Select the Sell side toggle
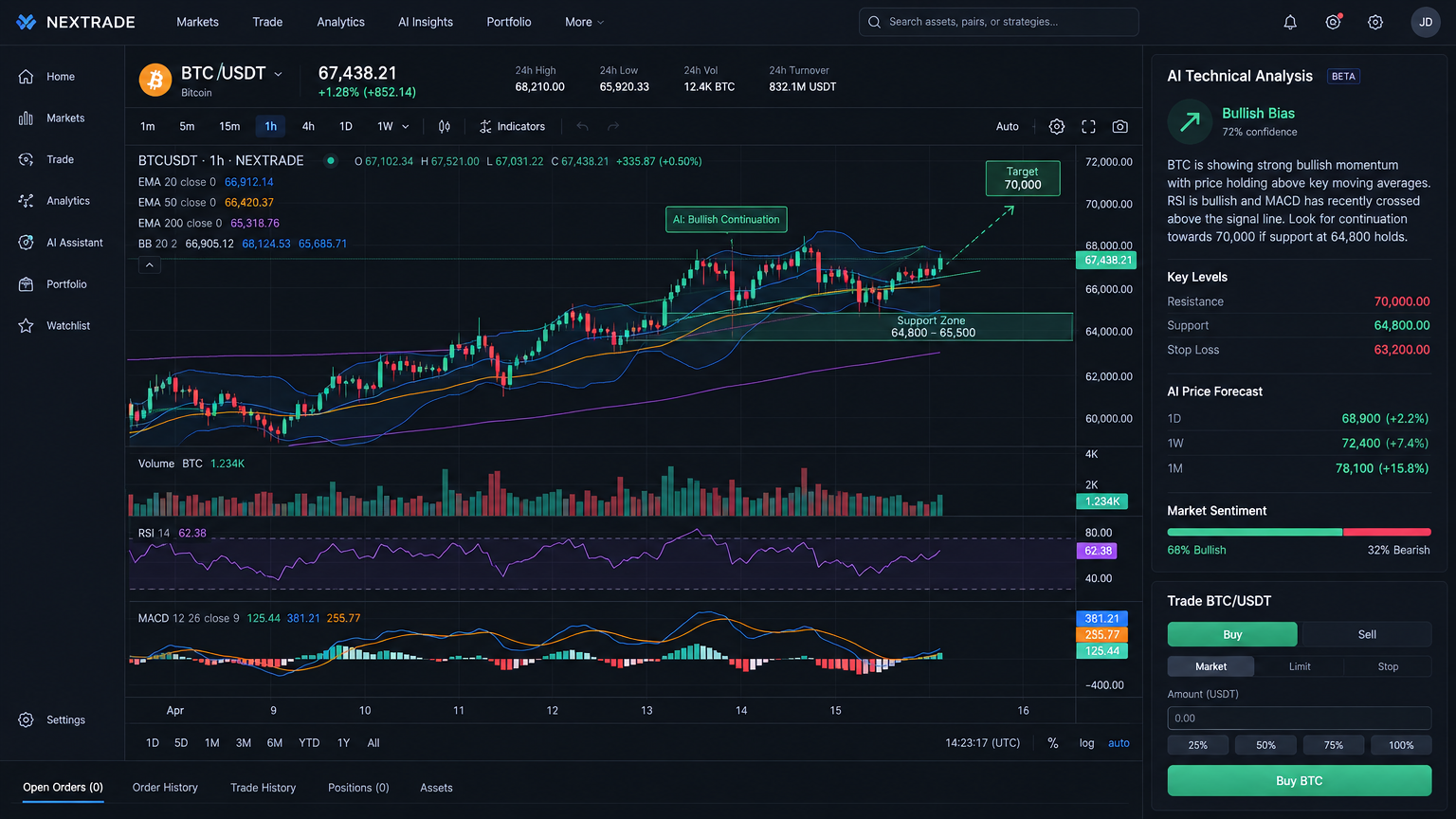1456x819 pixels. [1367, 634]
